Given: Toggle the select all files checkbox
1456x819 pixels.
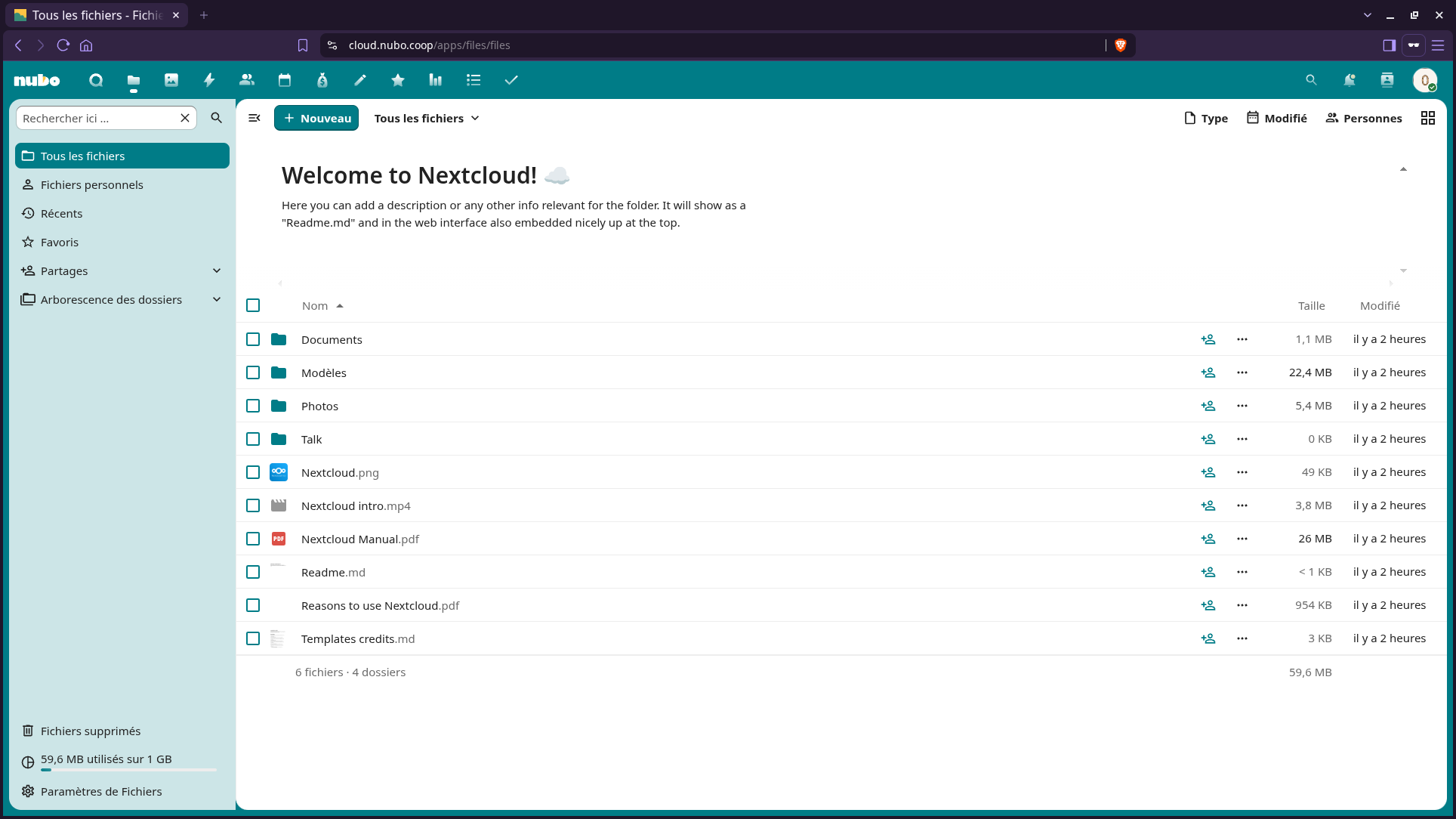Looking at the screenshot, I should click(x=253, y=305).
